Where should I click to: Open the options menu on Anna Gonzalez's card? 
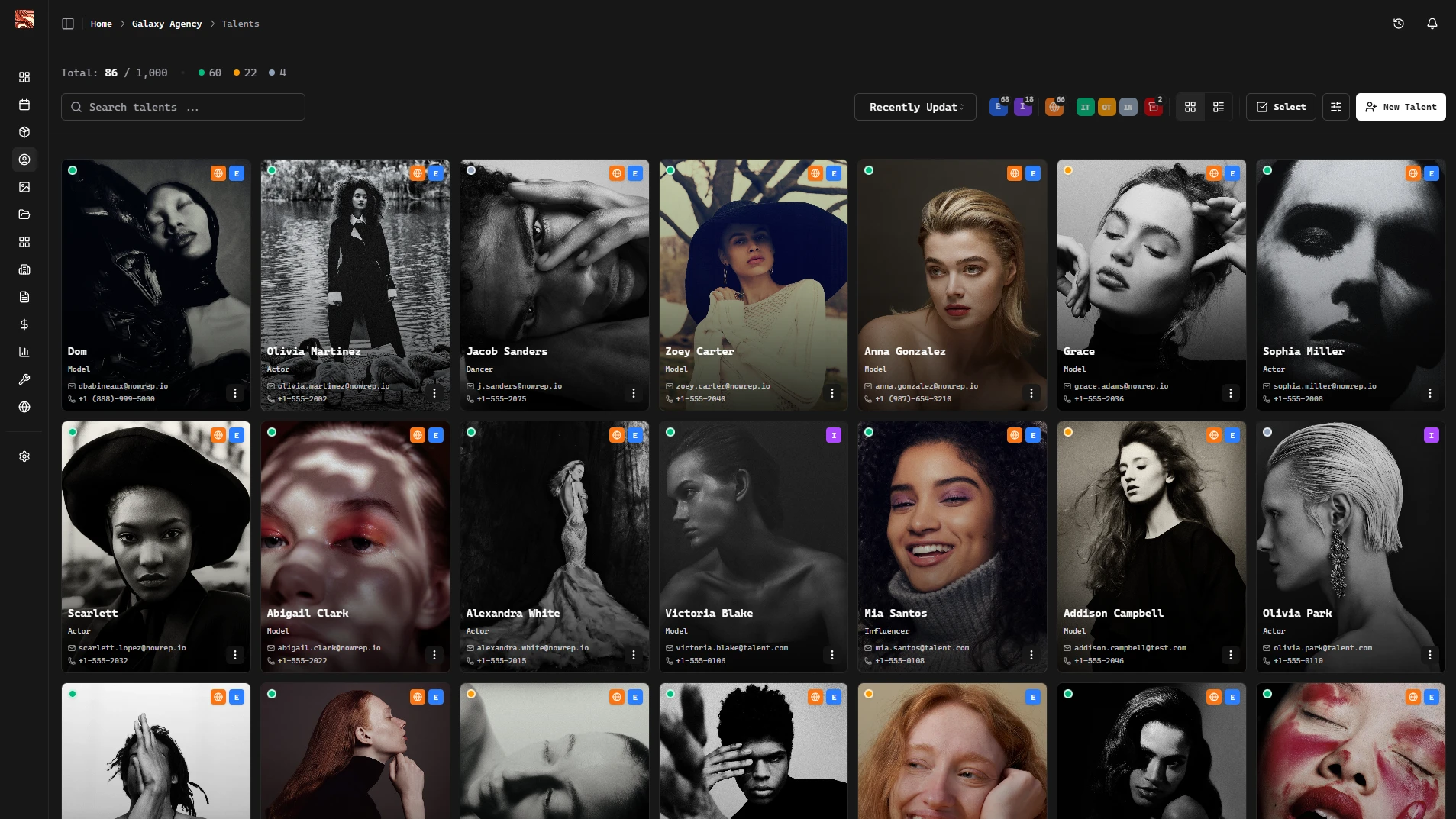[1031, 393]
